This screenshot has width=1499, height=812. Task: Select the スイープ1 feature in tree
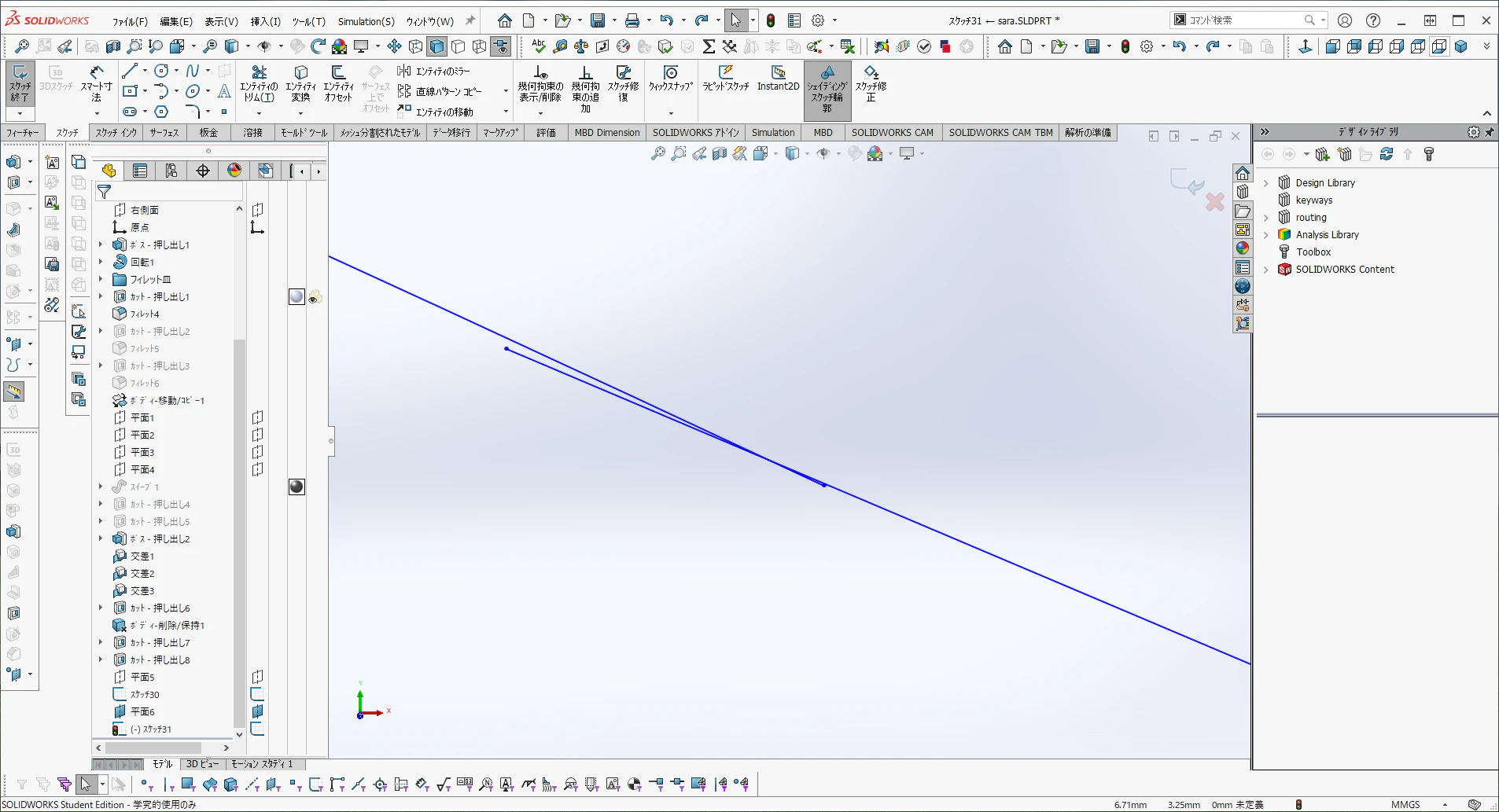(145, 487)
